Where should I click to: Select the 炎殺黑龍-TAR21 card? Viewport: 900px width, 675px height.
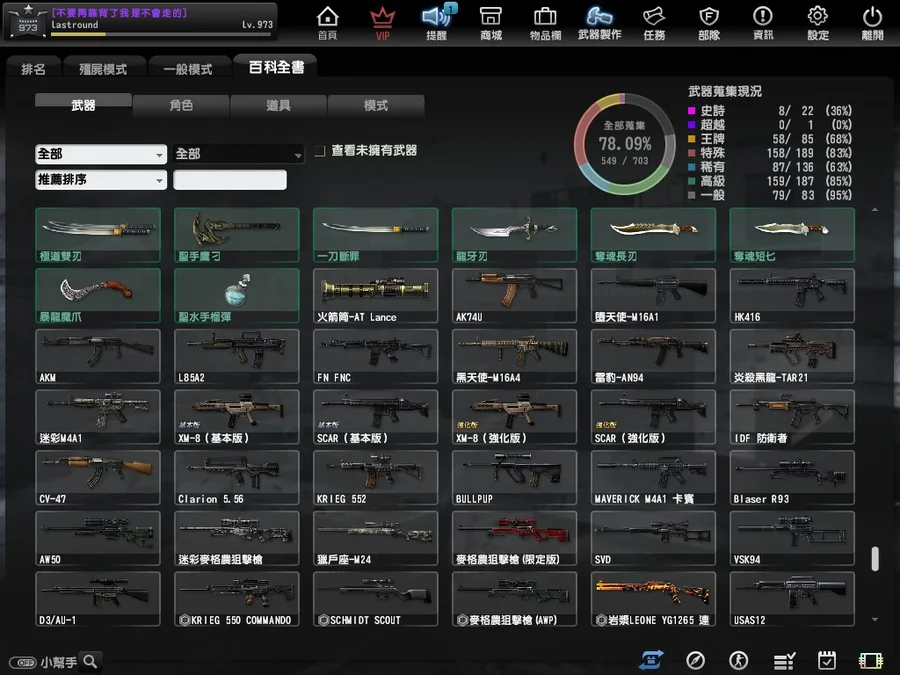[x=792, y=356]
